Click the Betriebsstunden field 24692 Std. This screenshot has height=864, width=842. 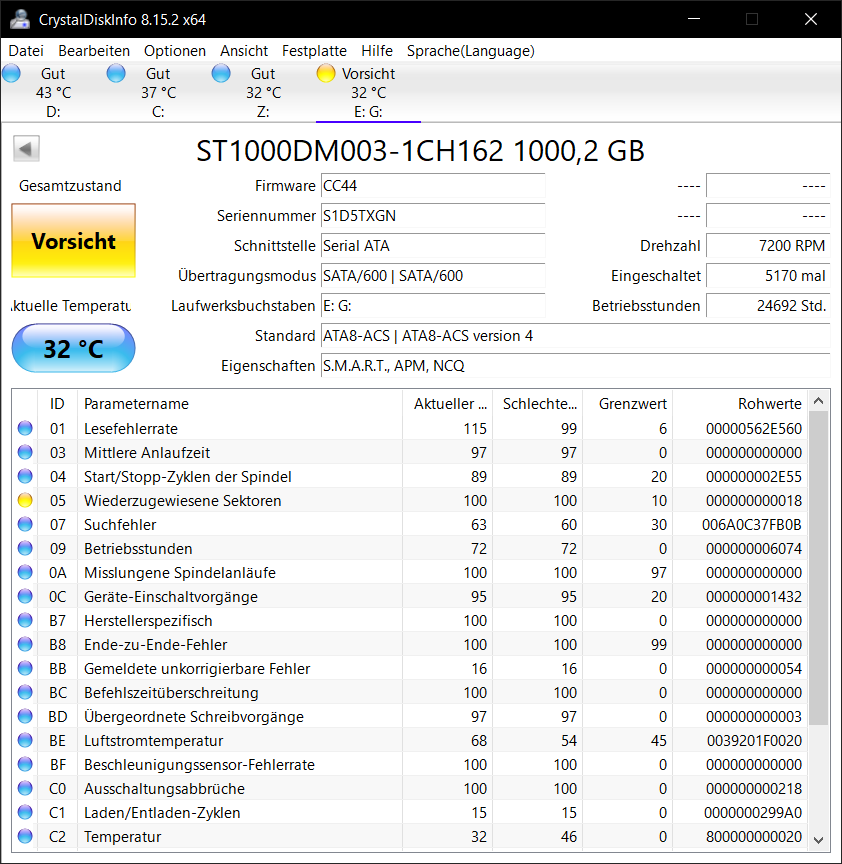(x=768, y=306)
